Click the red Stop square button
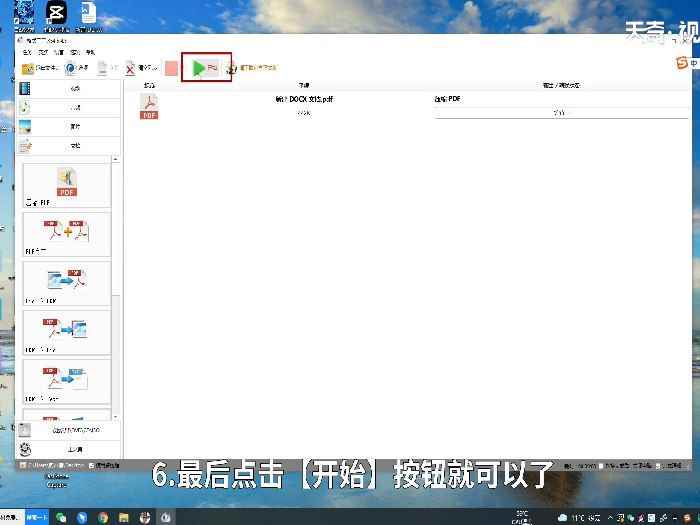Image resolution: width=700 pixels, height=525 pixels. [171, 68]
